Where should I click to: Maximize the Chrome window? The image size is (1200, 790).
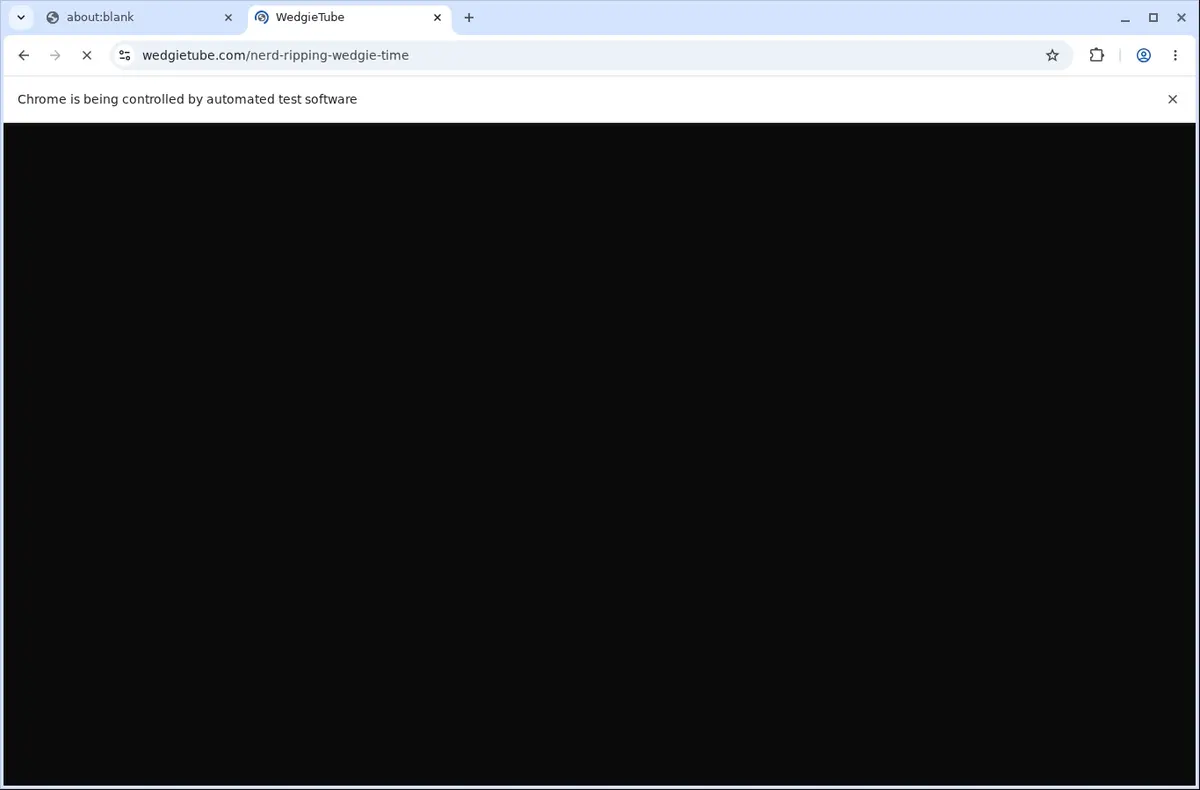[x=1153, y=17]
